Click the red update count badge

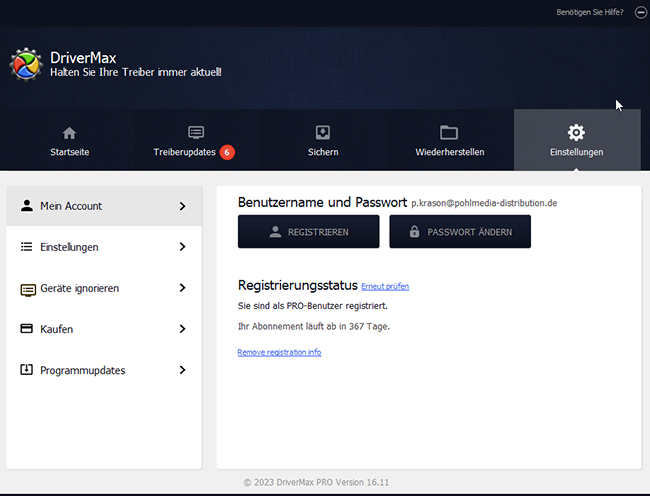(227, 152)
